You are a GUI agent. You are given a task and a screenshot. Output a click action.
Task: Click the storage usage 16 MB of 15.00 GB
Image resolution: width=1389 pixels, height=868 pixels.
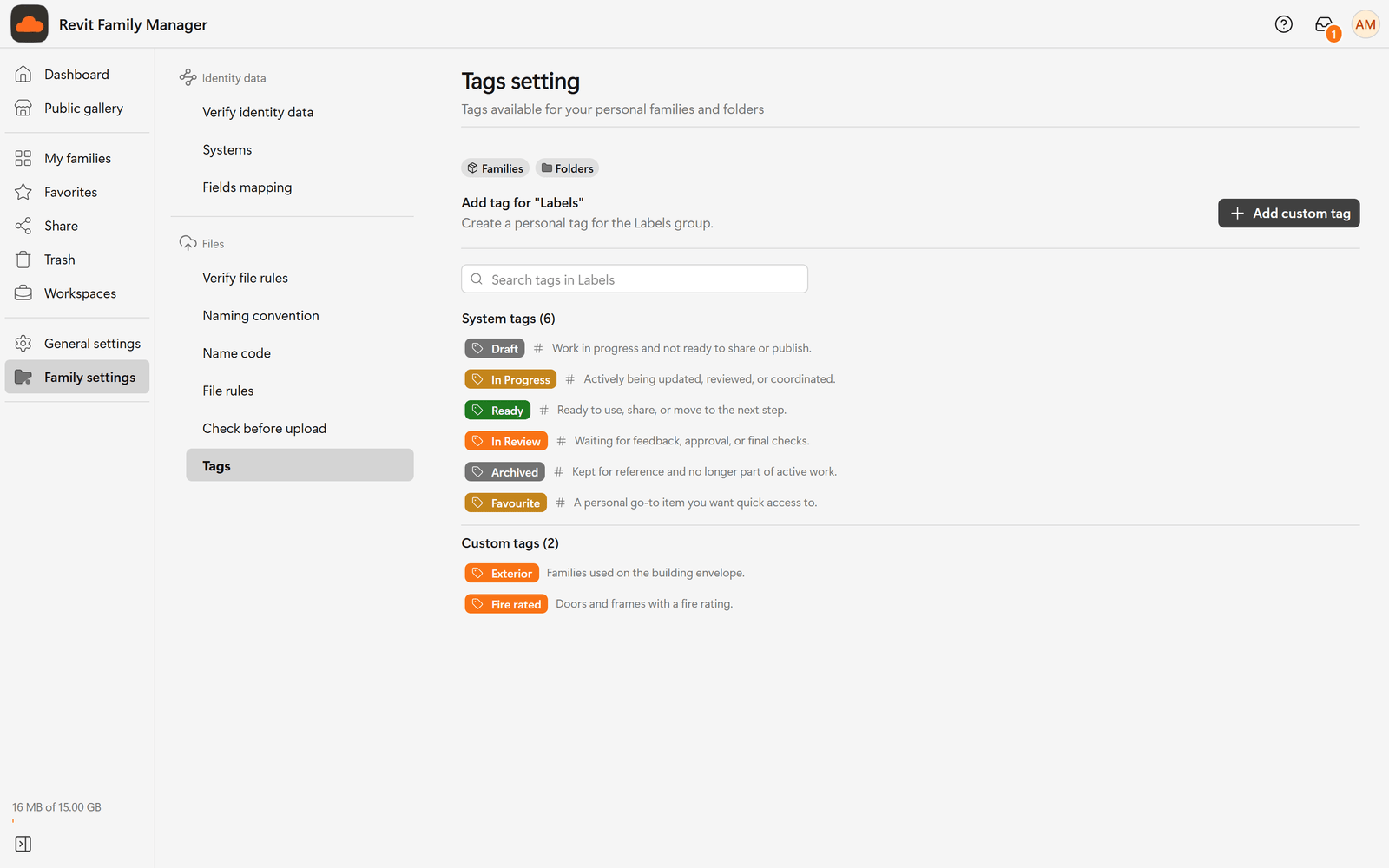pos(56,807)
